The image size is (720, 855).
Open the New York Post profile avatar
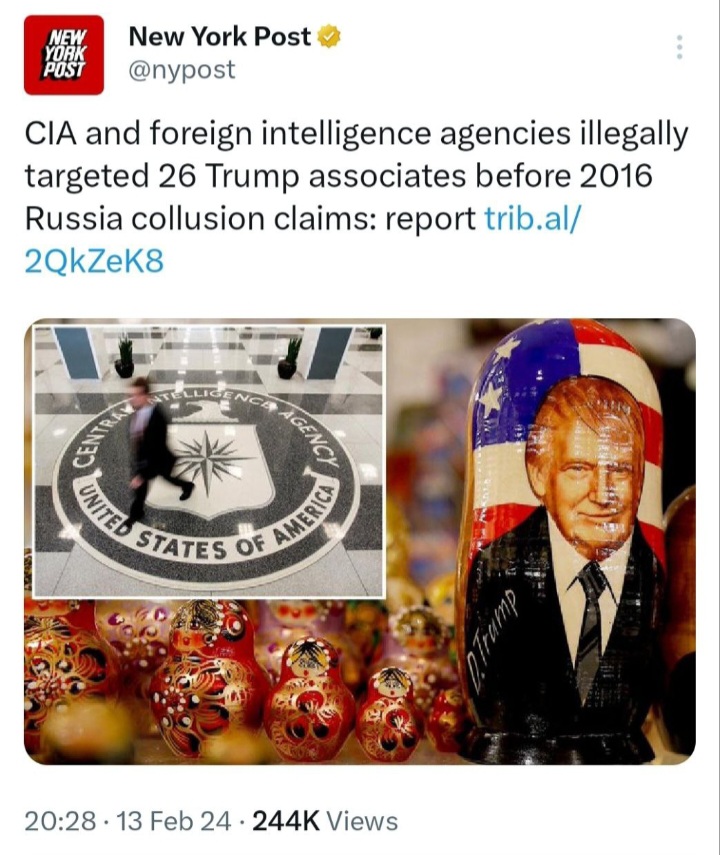pyautogui.click(x=64, y=54)
